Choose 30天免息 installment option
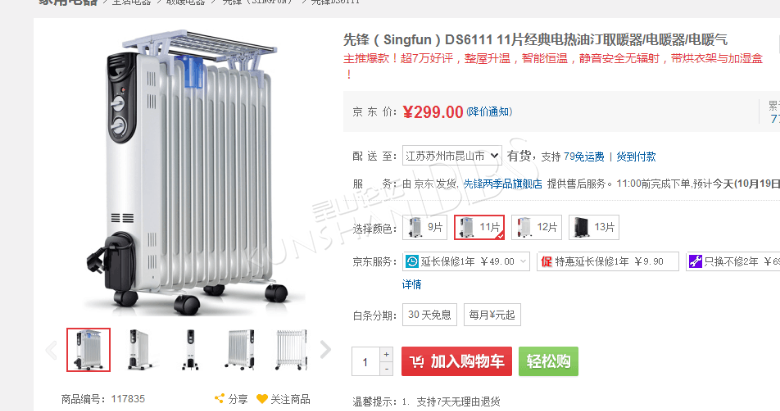Viewport: 780px width, 411px height. point(429,314)
